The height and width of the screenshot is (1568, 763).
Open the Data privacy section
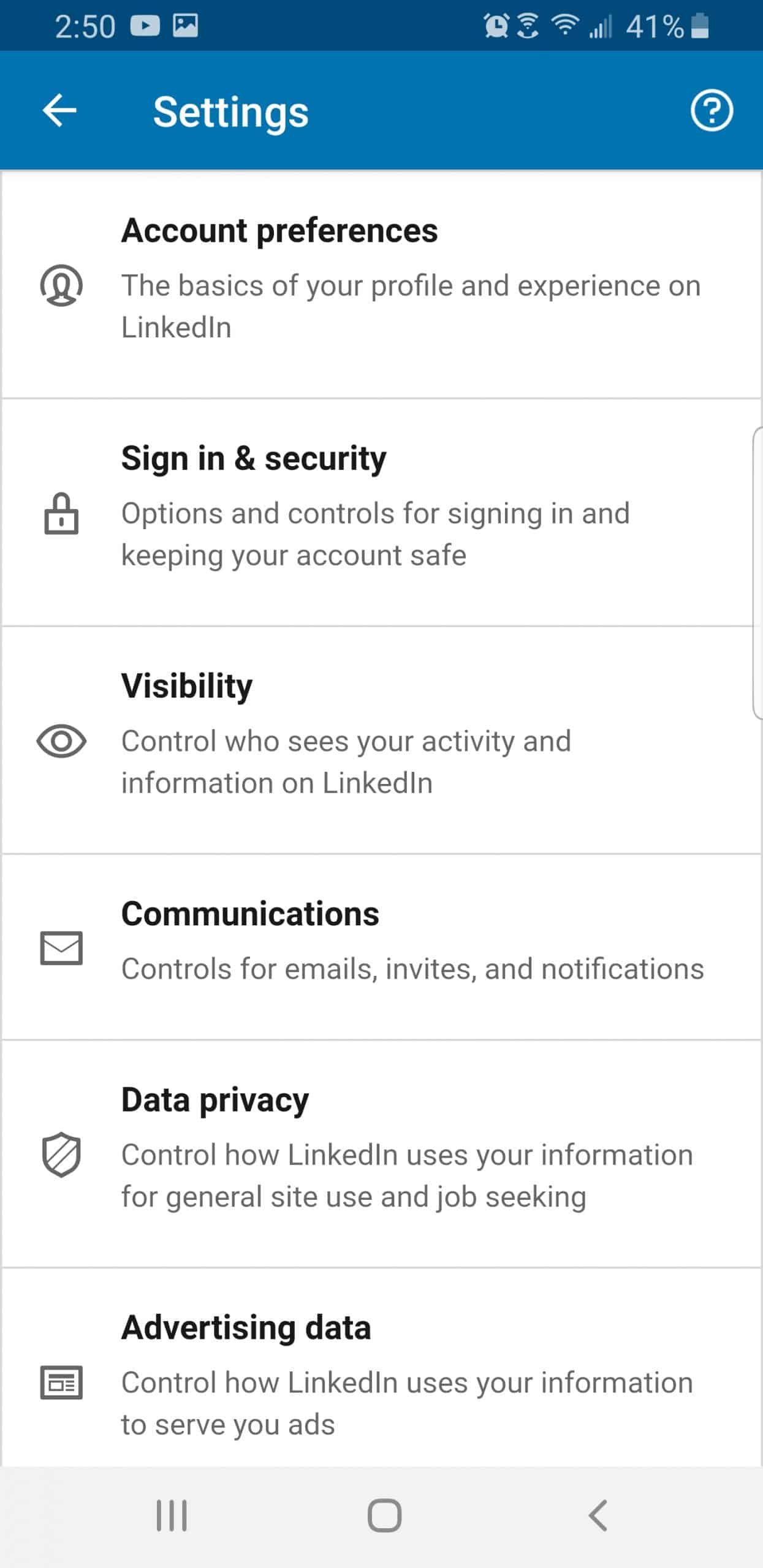tap(381, 1154)
